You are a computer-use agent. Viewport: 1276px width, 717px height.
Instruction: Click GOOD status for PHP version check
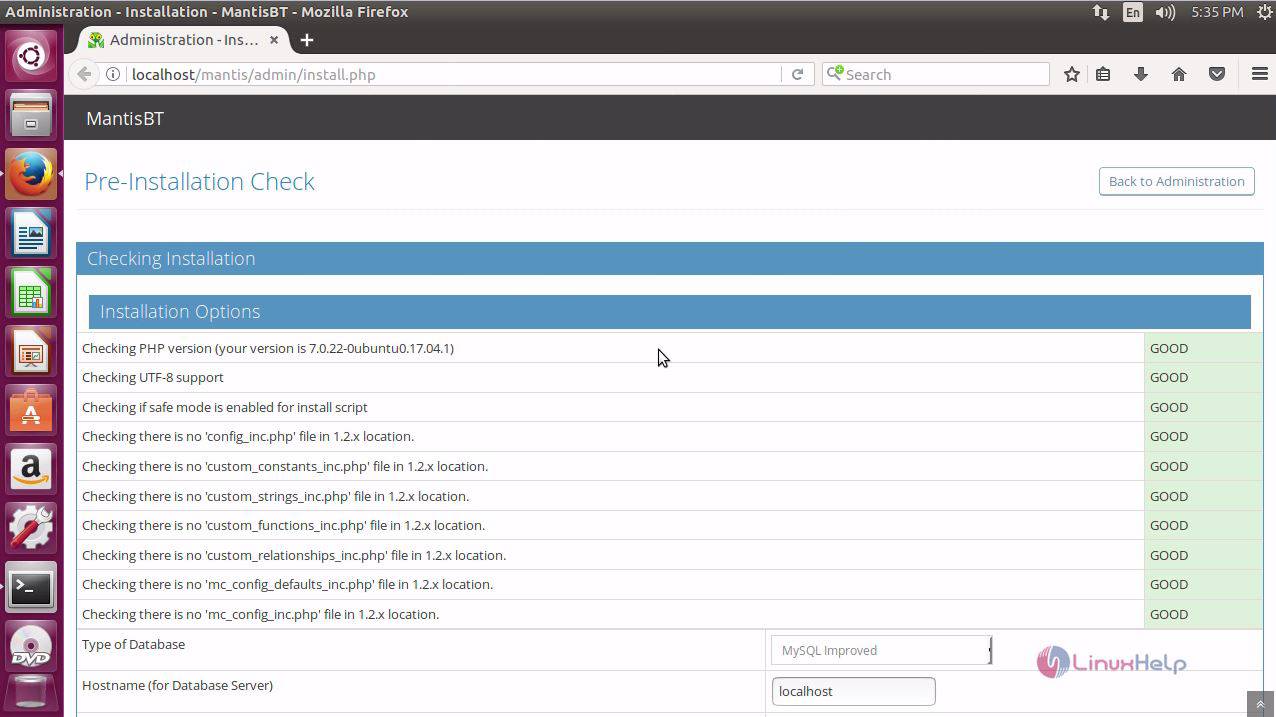(x=1169, y=348)
